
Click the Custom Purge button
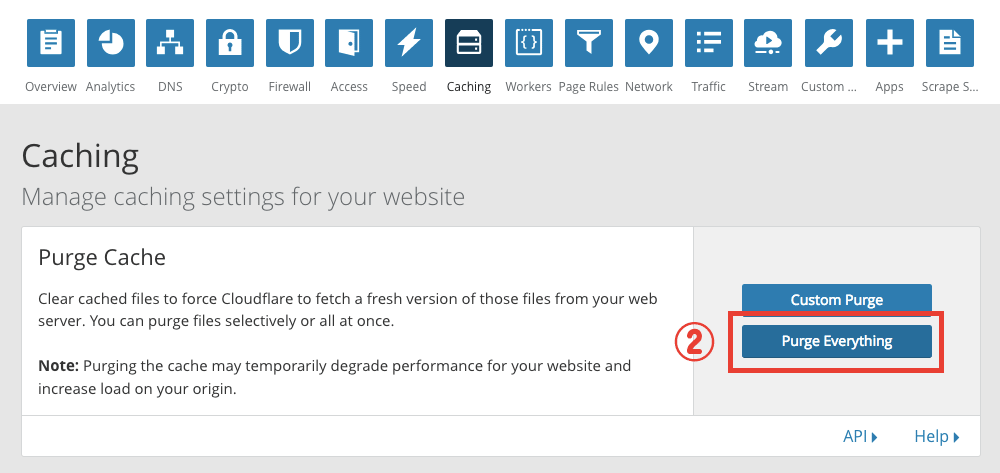(x=837, y=300)
